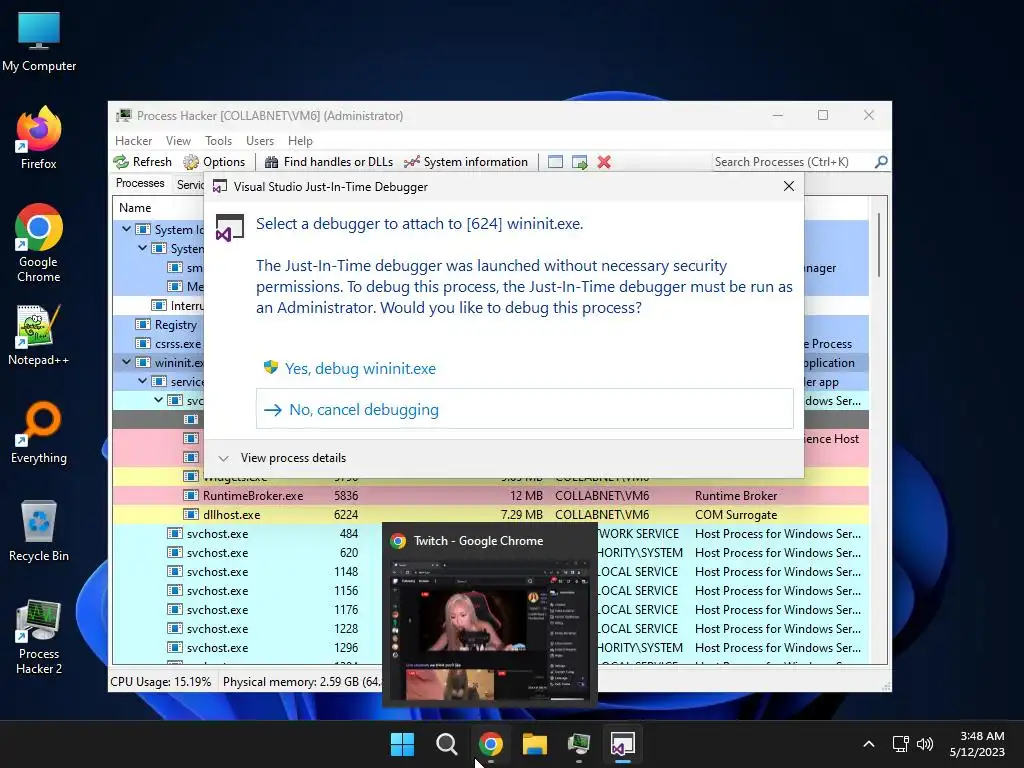
Task: Open Process Hacker 2 desktop shortcut
Action: tap(39, 637)
